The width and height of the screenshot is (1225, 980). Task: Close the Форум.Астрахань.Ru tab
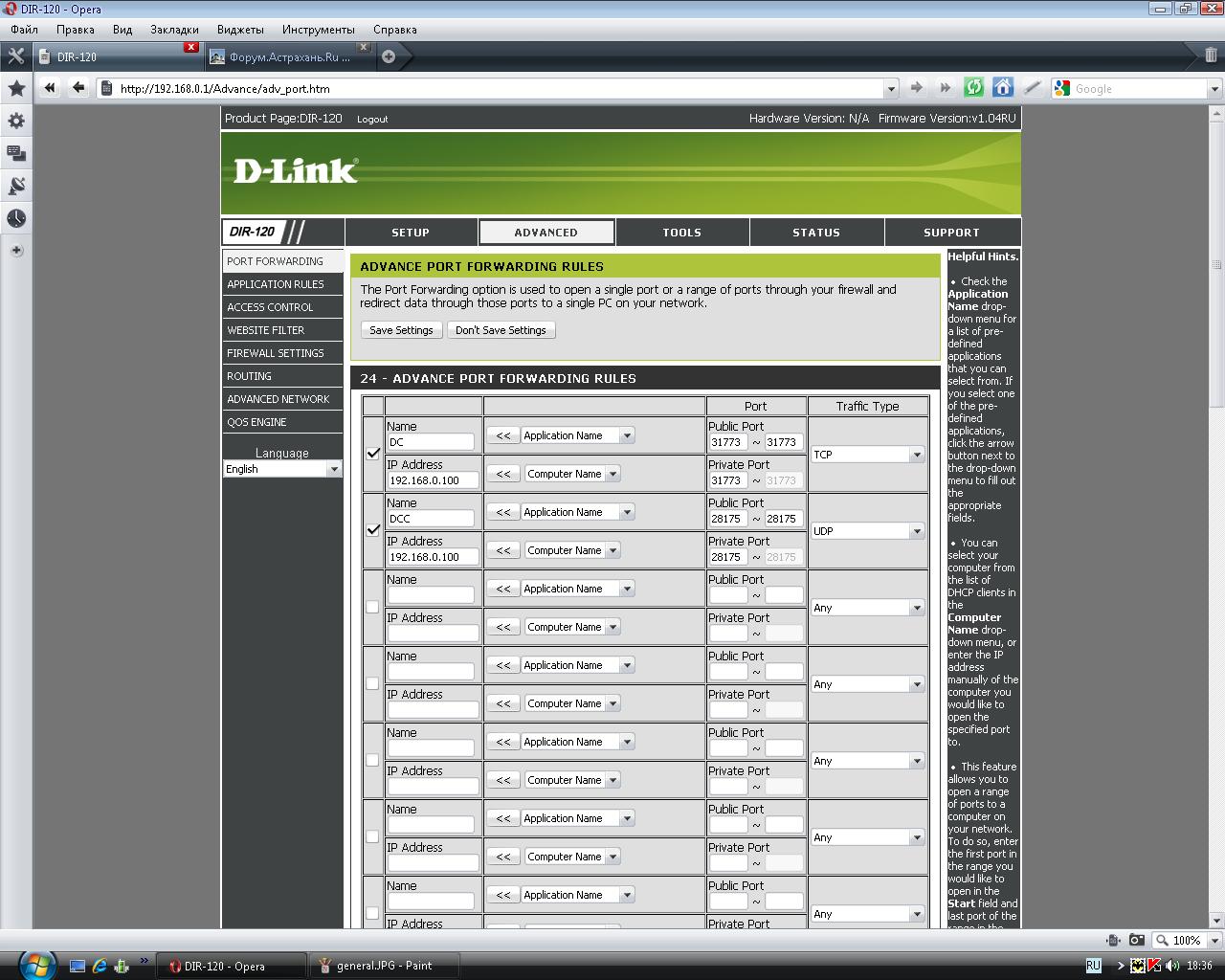364,47
